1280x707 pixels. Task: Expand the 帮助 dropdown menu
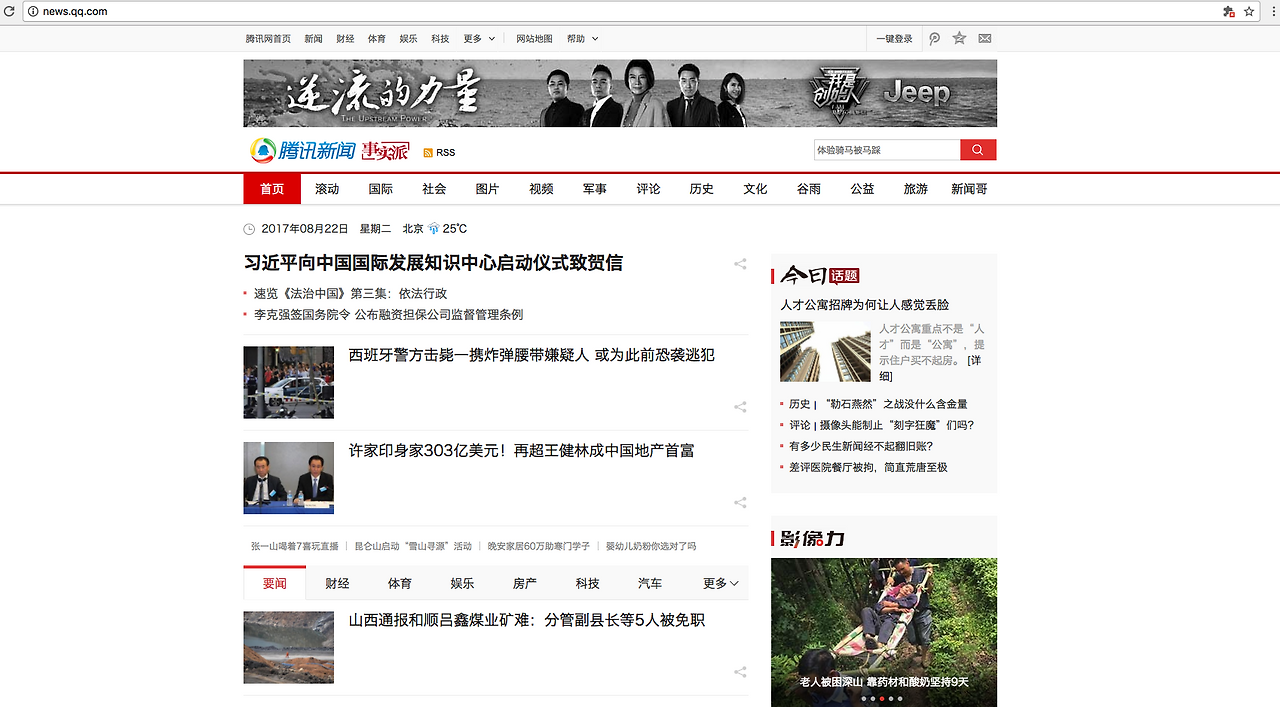583,38
